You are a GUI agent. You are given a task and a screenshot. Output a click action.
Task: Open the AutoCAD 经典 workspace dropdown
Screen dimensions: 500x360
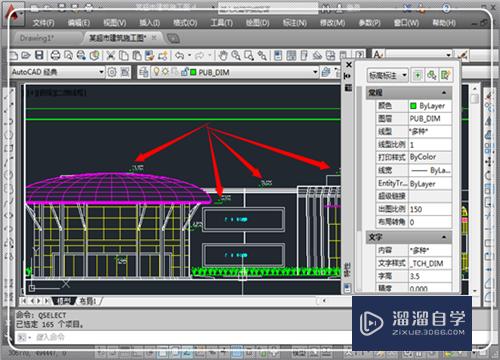[x=57, y=72]
